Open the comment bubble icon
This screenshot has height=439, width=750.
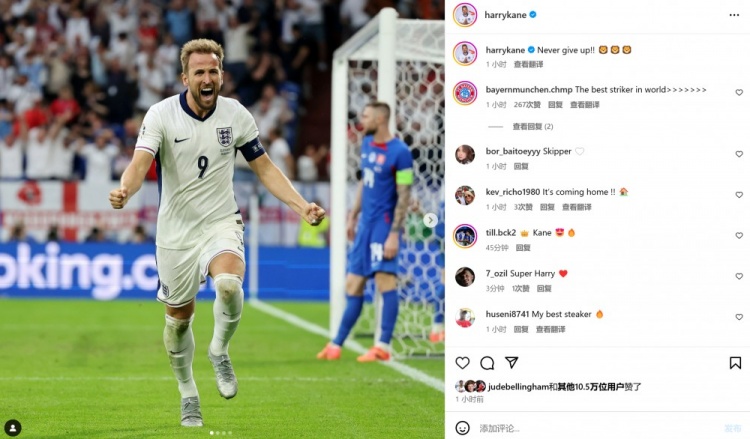pos(487,363)
